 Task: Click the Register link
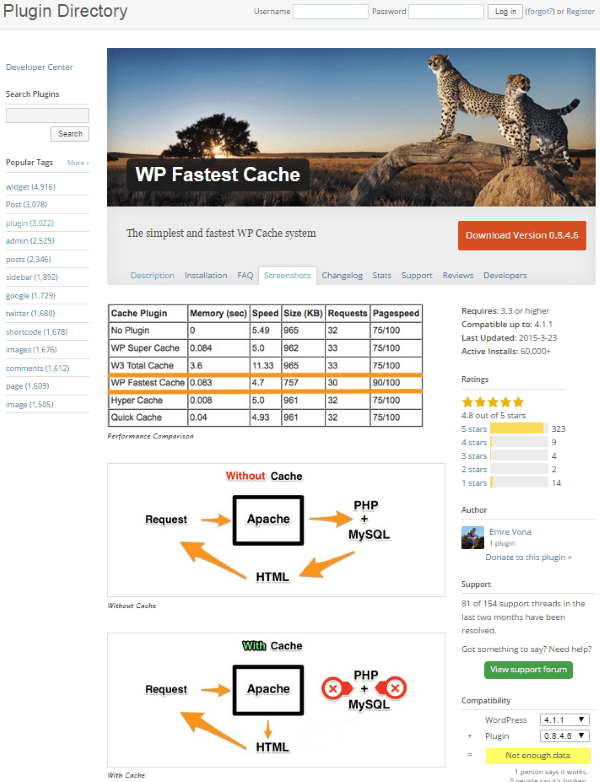point(580,11)
